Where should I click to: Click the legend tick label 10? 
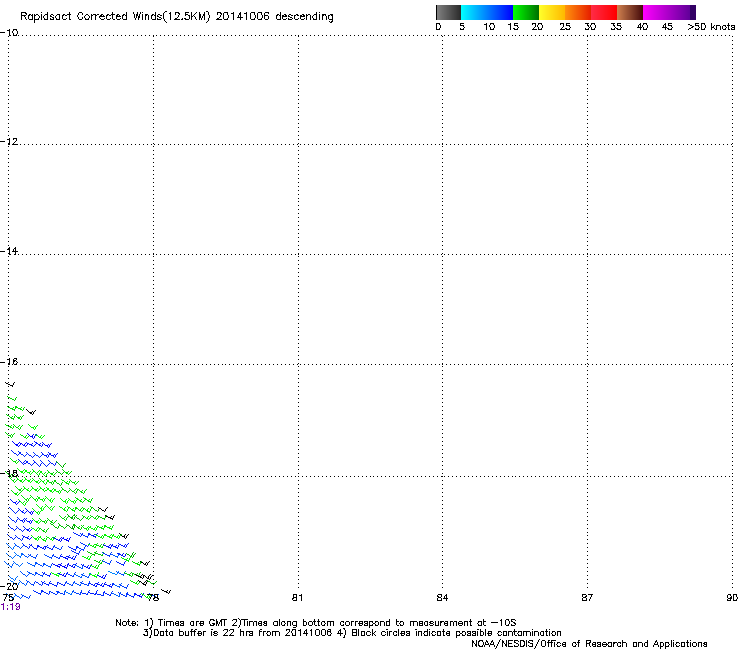click(x=489, y=27)
